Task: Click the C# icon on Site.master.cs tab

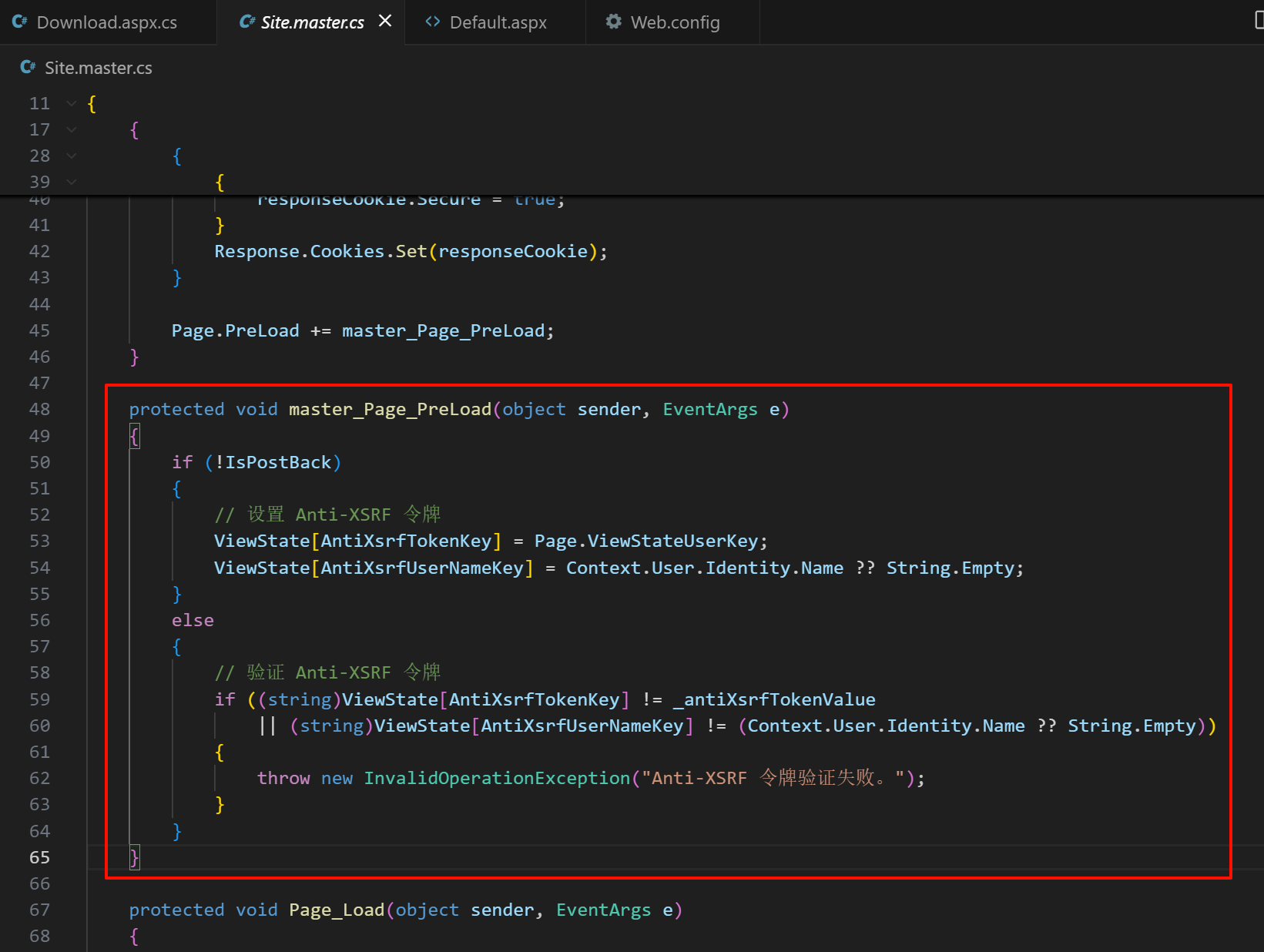Action: (247, 22)
